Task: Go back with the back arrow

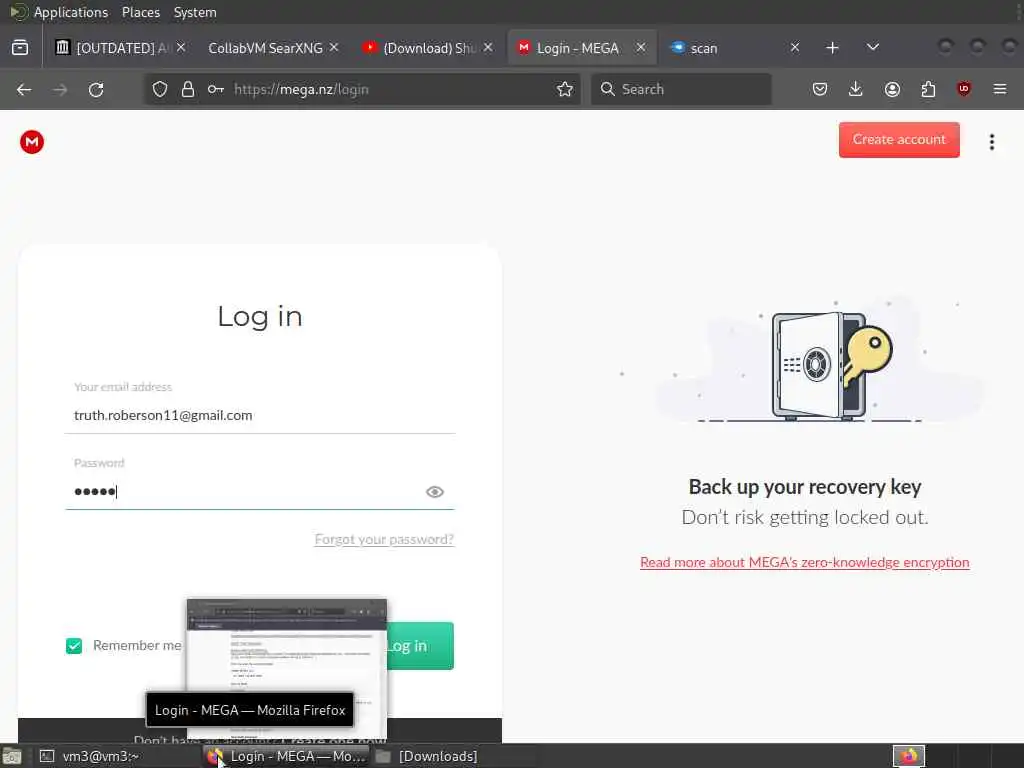Action: (x=24, y=89)
